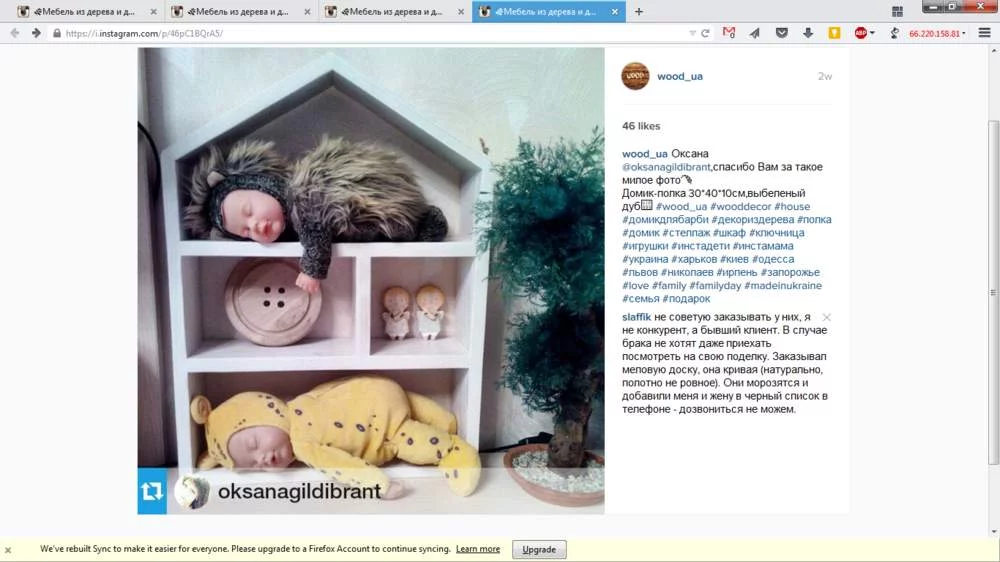Open the Downloads arrow panel
The height and width of the screenshot is (562, 1000).
point(808,33)
